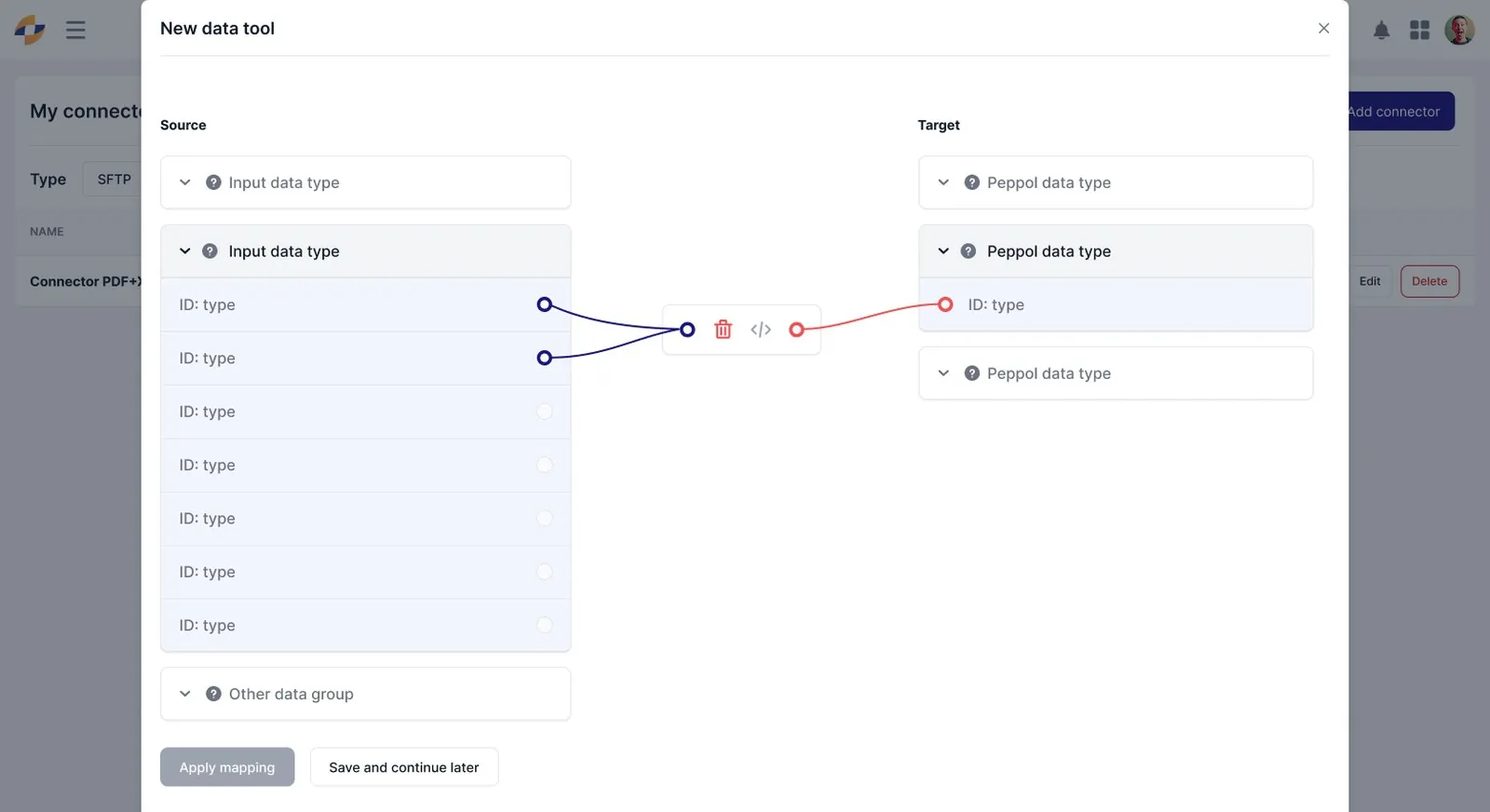1490x812 pixels.
Task: Open the mapping code editor icon
Action: coord(761,330)
